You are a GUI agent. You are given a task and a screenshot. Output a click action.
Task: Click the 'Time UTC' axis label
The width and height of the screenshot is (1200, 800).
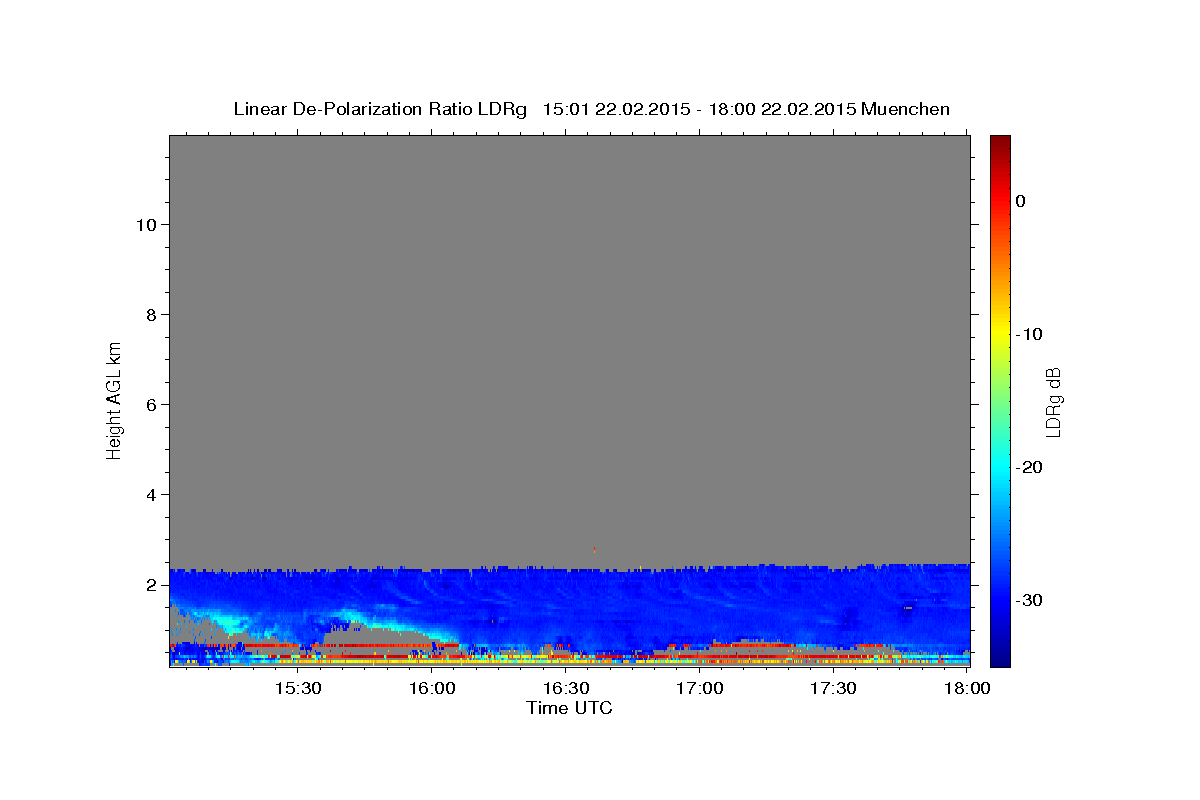(569, 708)
